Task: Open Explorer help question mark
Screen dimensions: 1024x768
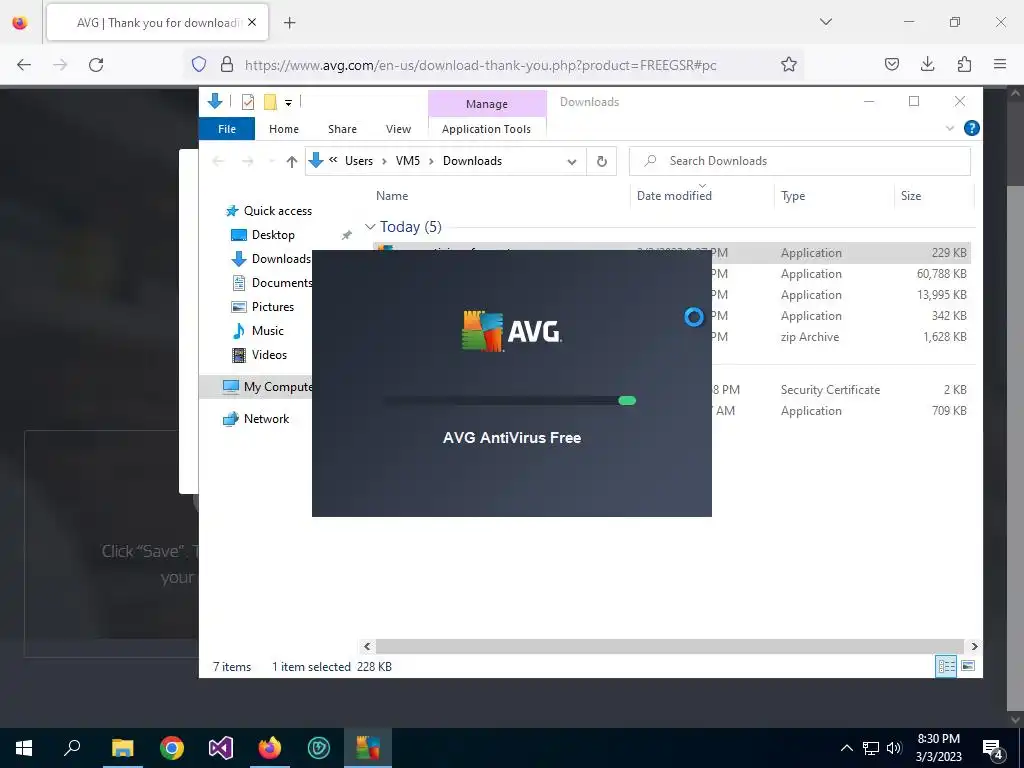Action: click(971, 128)
